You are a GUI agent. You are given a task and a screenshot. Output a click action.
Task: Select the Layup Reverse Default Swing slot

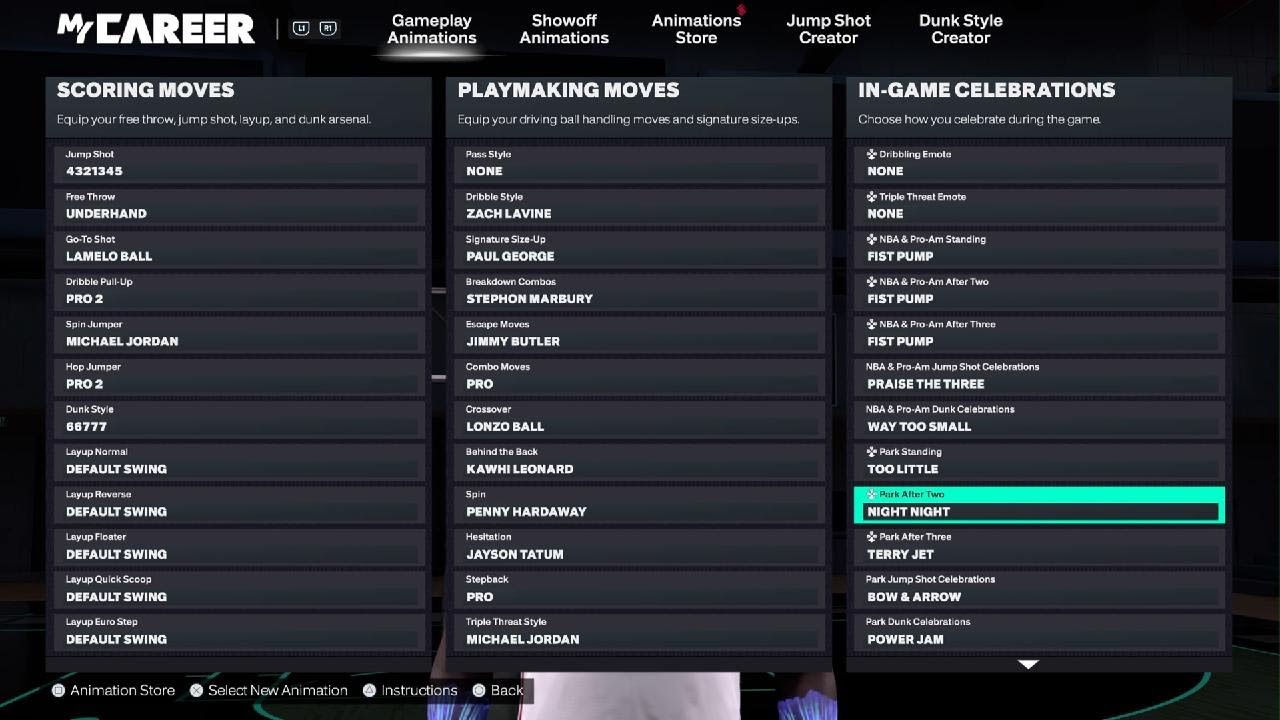coord(240,504)
